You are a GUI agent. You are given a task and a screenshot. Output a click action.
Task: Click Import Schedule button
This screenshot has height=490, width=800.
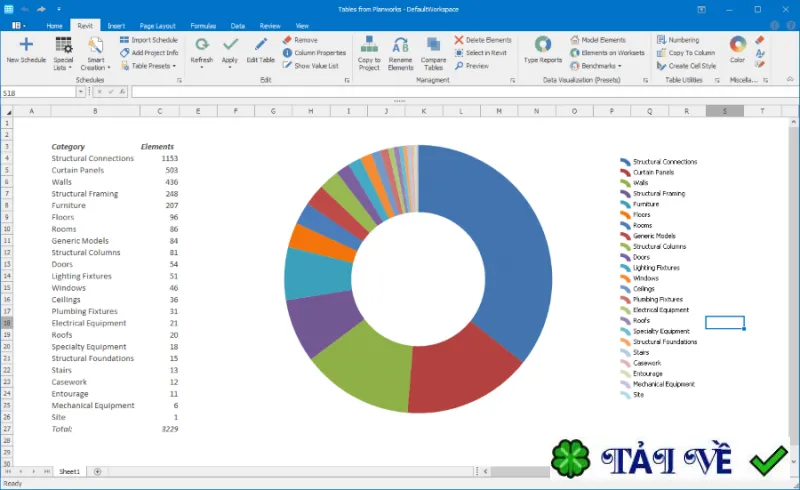coord(148,40)
